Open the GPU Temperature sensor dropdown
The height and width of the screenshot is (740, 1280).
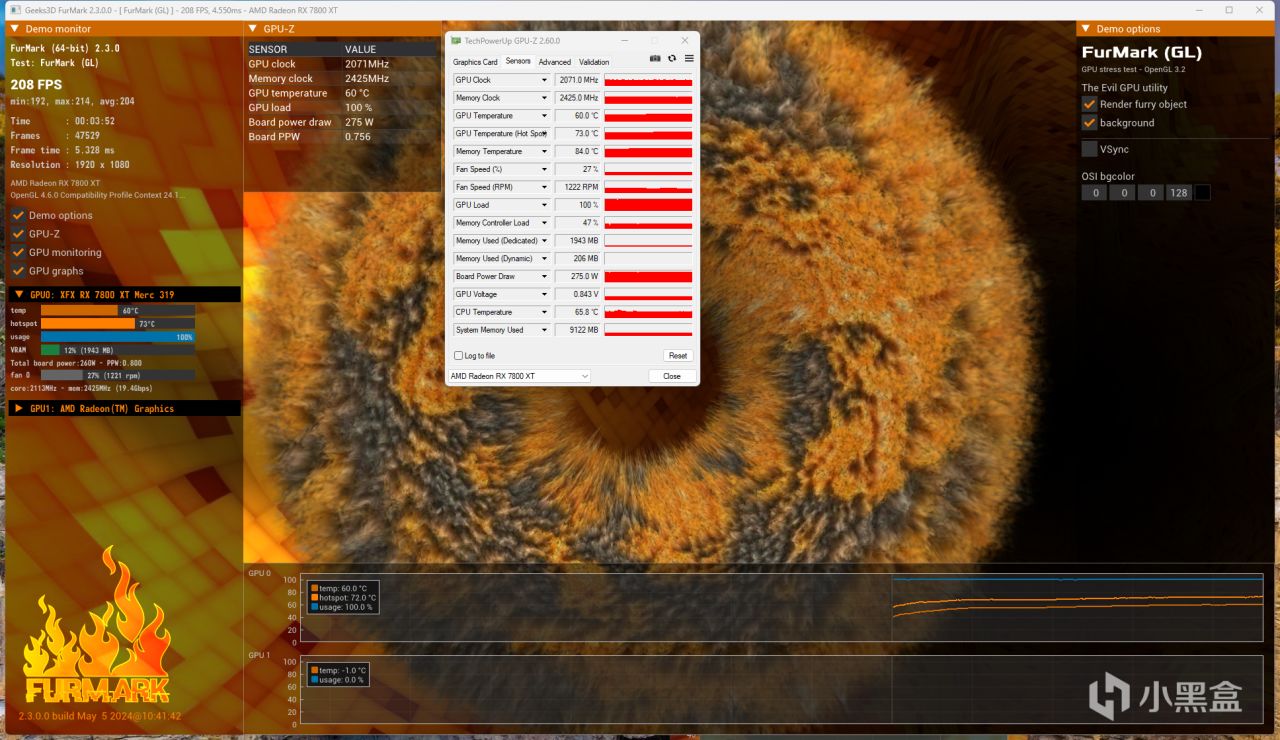click(x=544, y=116)
